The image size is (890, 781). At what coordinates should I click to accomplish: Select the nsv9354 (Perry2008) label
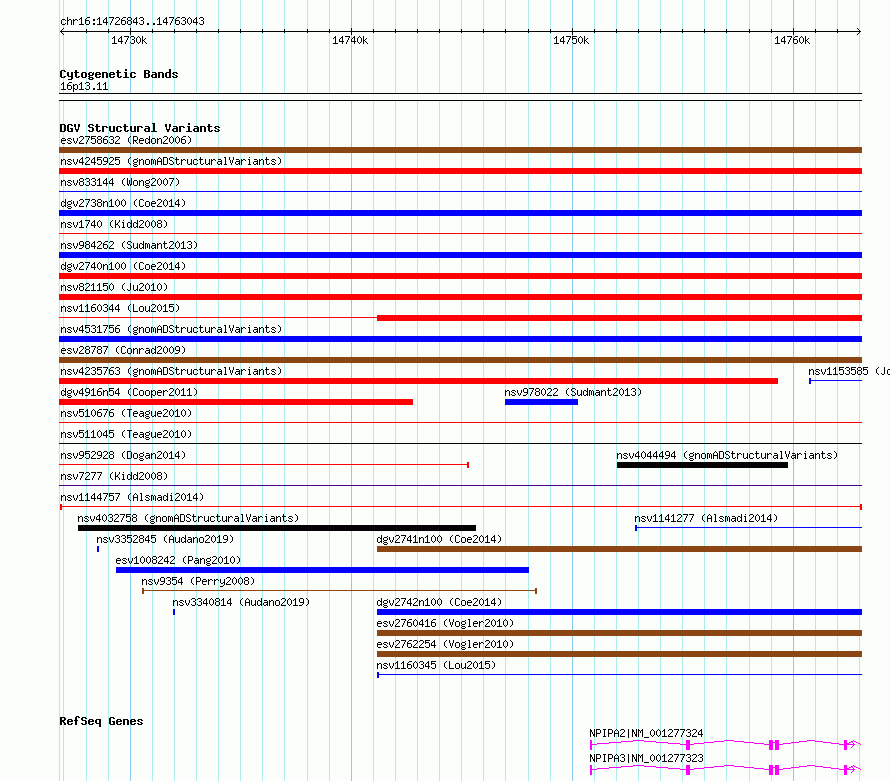(198, 581)
